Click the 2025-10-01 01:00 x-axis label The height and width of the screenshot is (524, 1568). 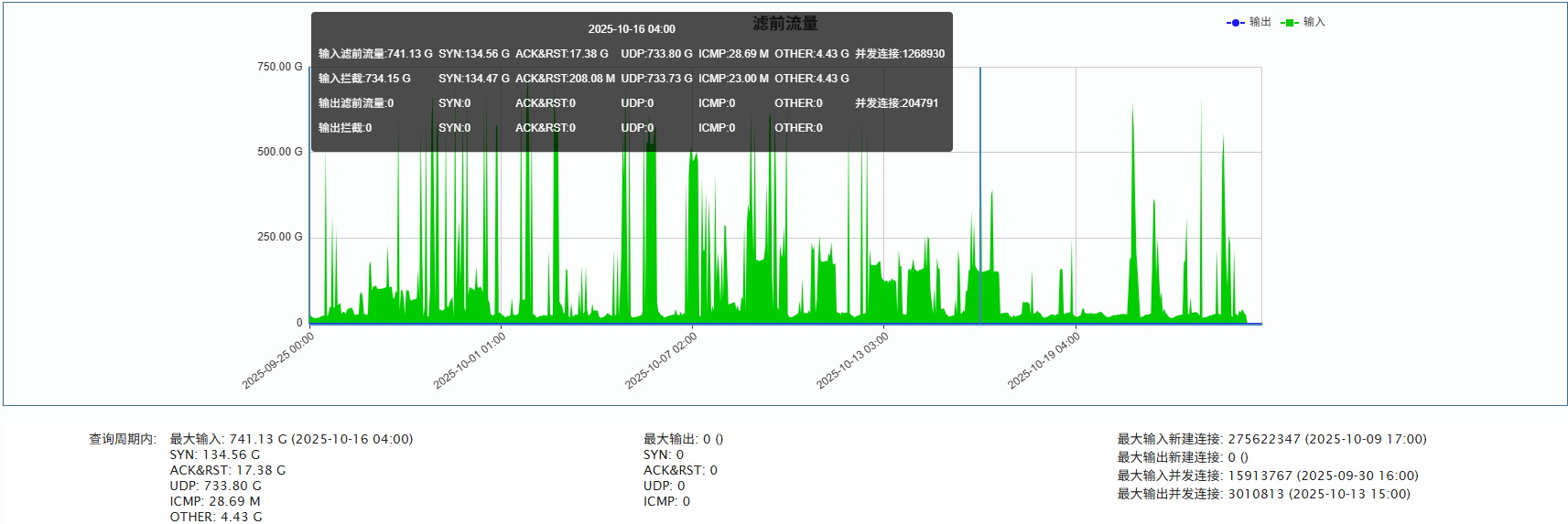point(470,360)
